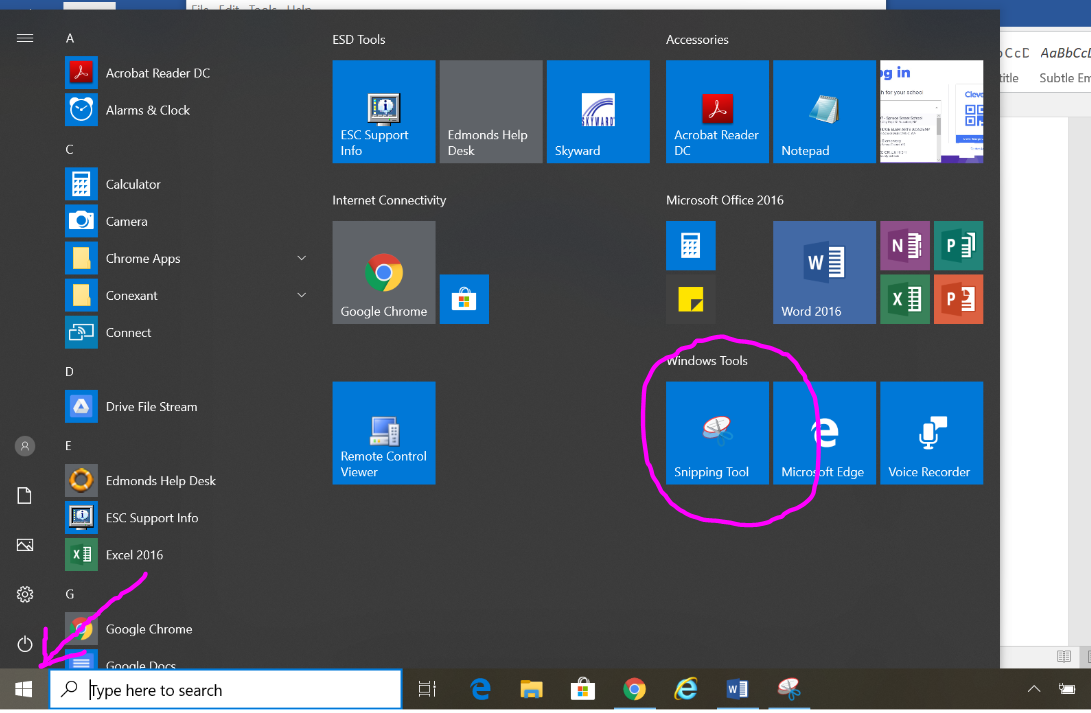Click the 'Type here to search' box

(225, 689)
